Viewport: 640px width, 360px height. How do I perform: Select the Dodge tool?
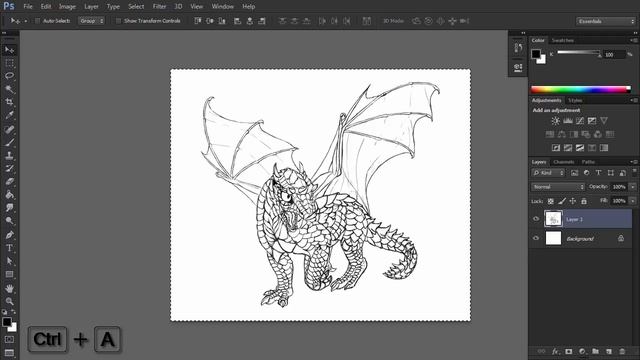click(x=9, y=221)
